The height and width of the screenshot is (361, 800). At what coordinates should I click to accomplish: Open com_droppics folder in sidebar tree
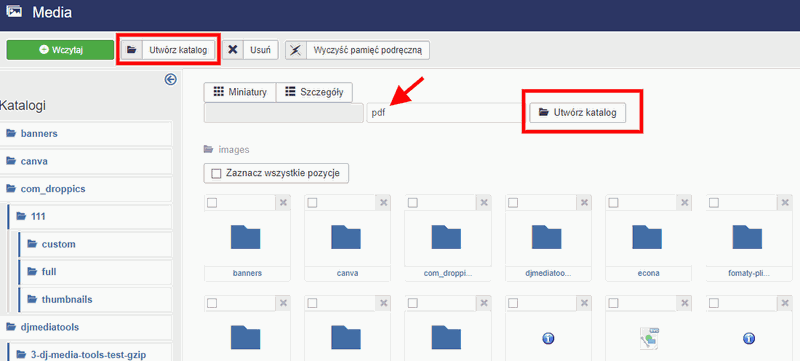tap(86, 189)
